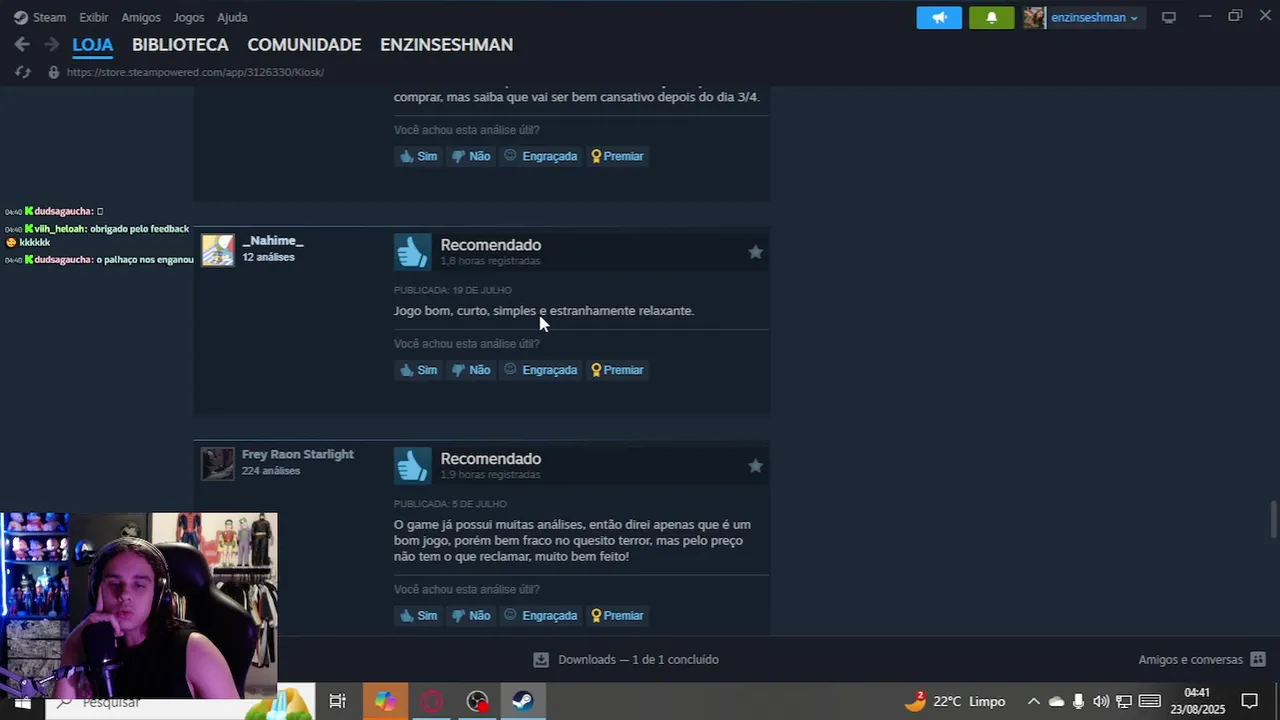Open Windows notification center icon
This screenshot has height=720, width=1280.
pyautogui.click(x=1249, y=701)
